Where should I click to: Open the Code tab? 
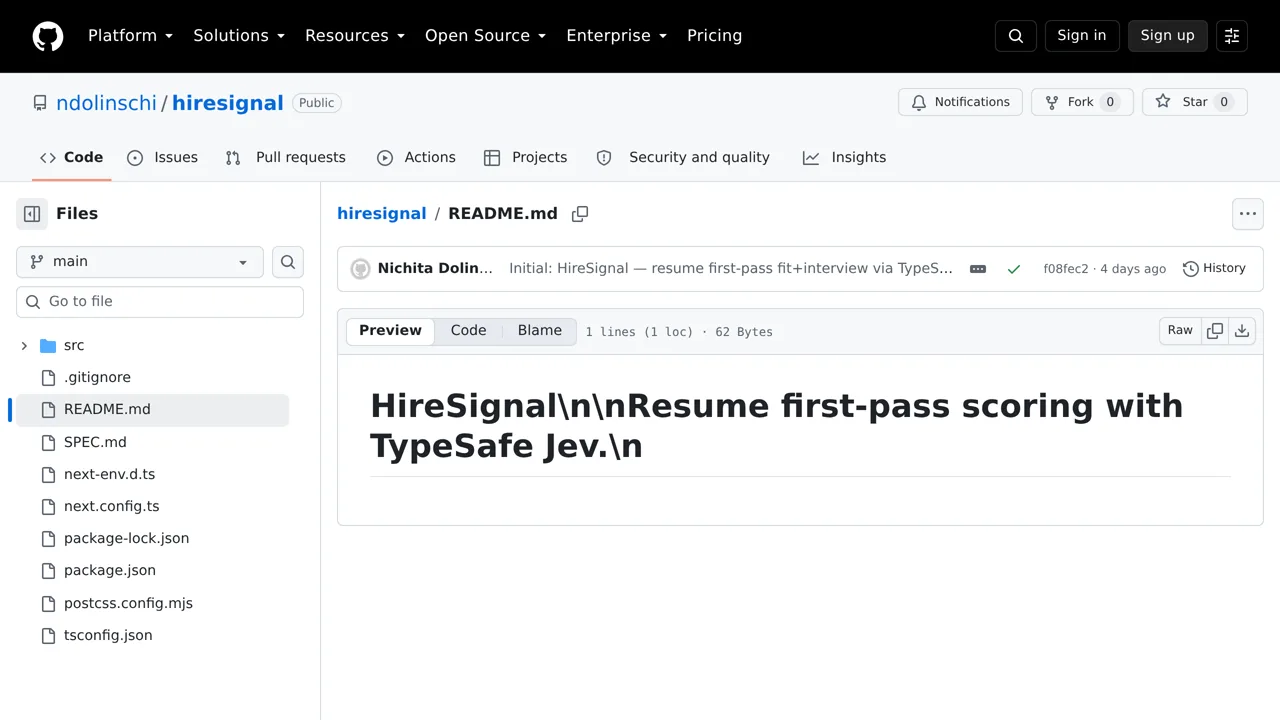[x=71, y=158]
